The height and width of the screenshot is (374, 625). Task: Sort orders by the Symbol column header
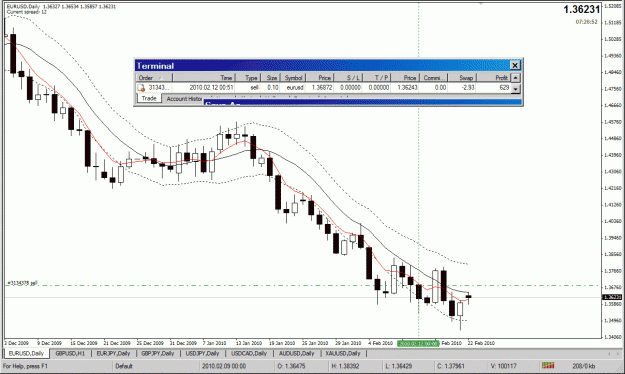[293, 78]
